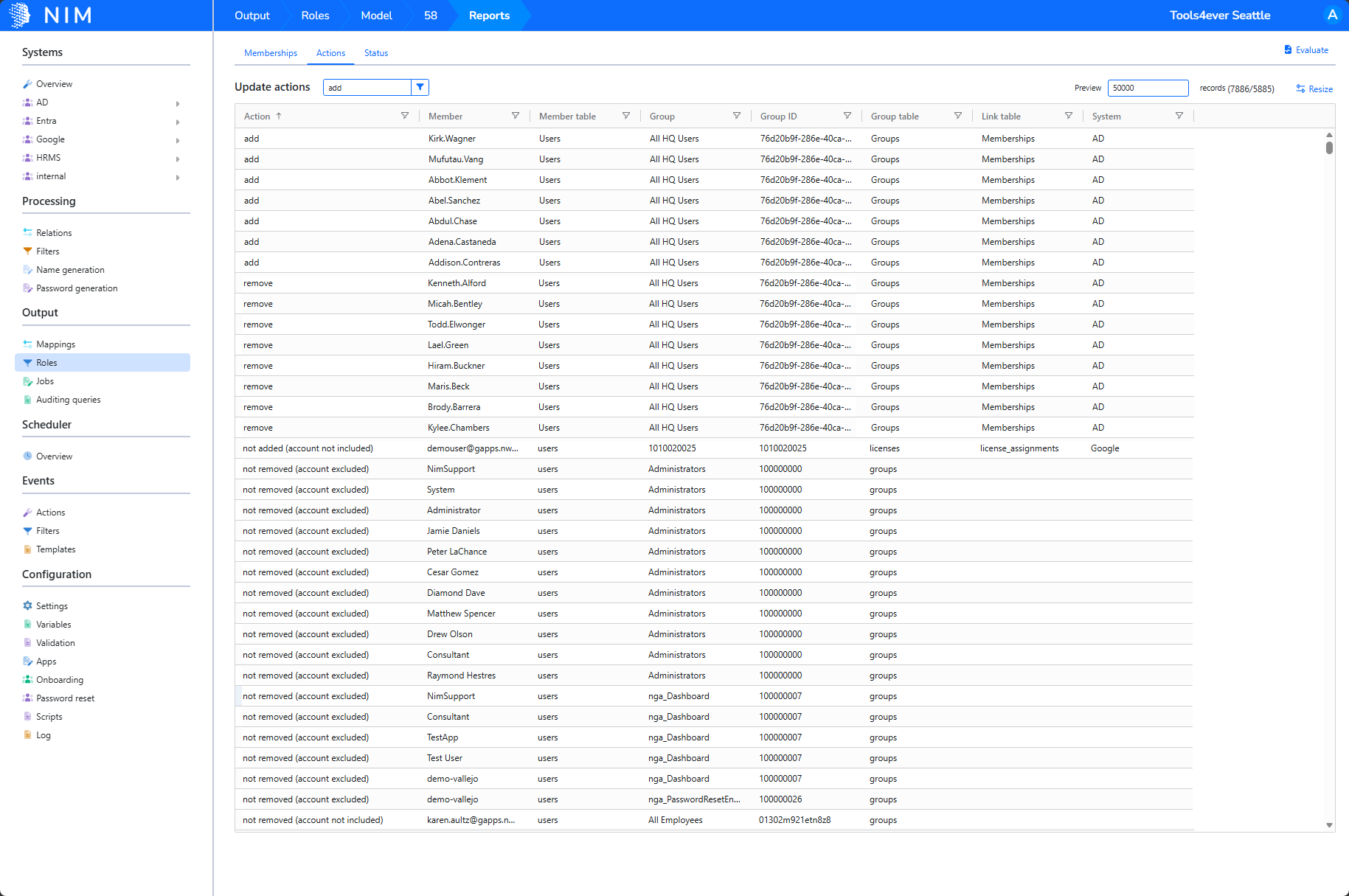
Task: Click the Name generation icon
Action: point(27,270)
